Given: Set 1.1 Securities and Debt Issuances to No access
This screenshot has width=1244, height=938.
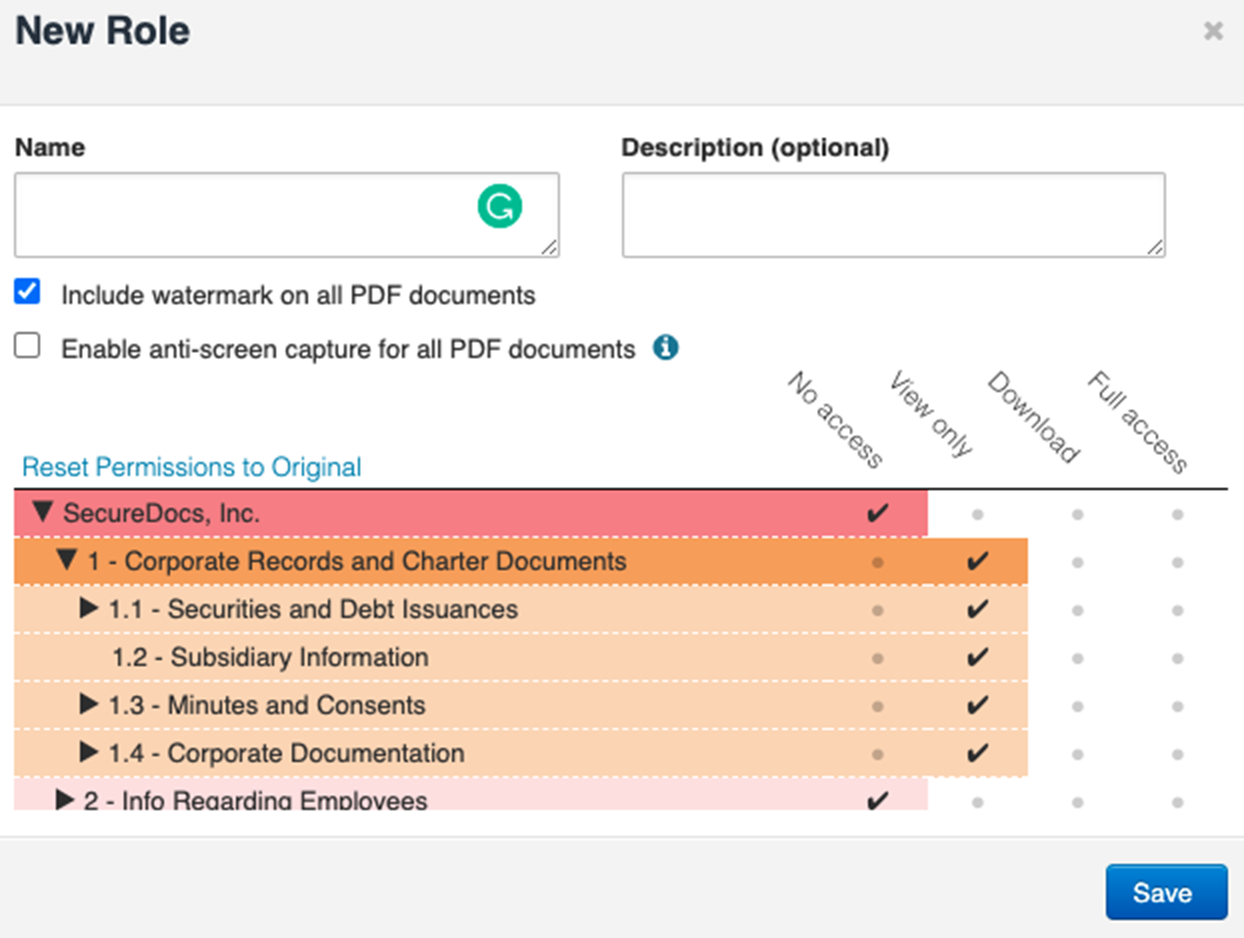Looking at the screenshot, I should point(877,611).
